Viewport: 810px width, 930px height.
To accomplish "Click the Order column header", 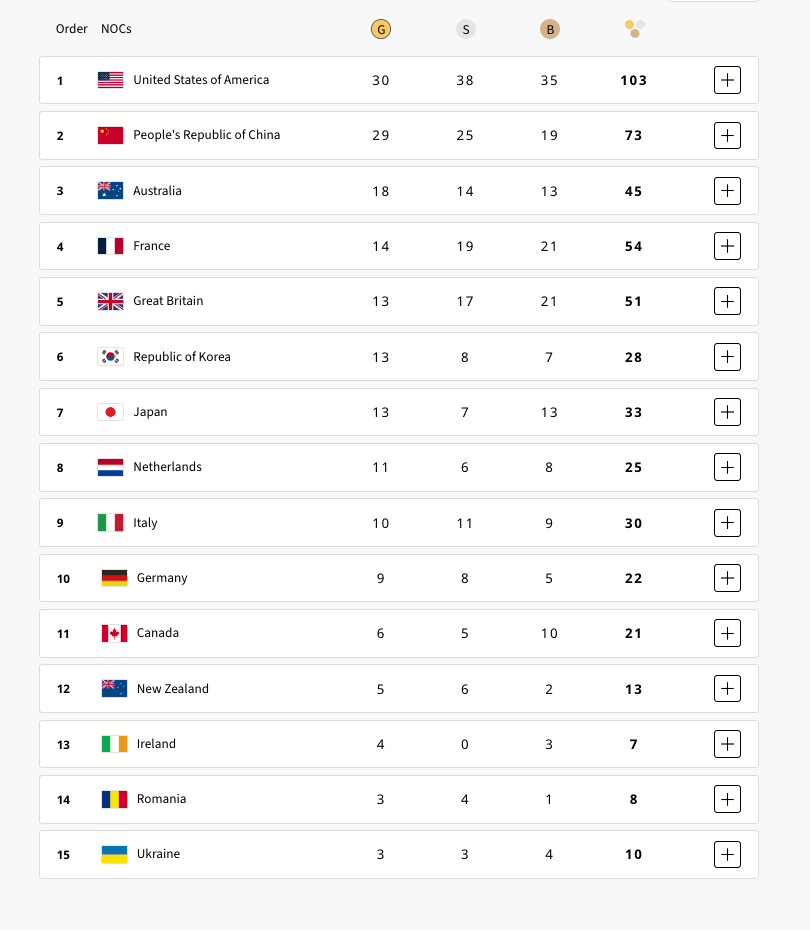I will pyautogui.click(x=72, y=29).
